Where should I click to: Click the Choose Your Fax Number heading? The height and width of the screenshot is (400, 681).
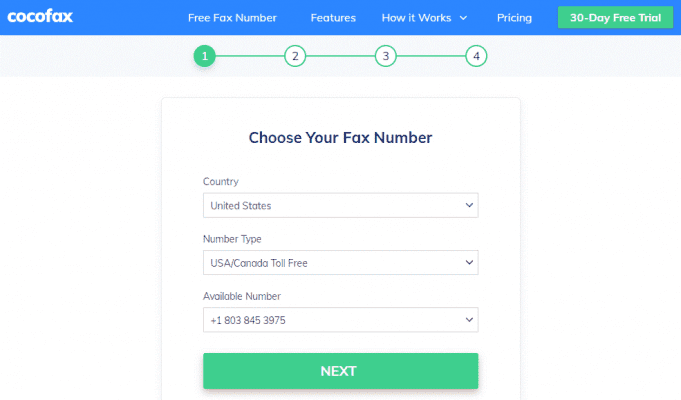point(340,138)
